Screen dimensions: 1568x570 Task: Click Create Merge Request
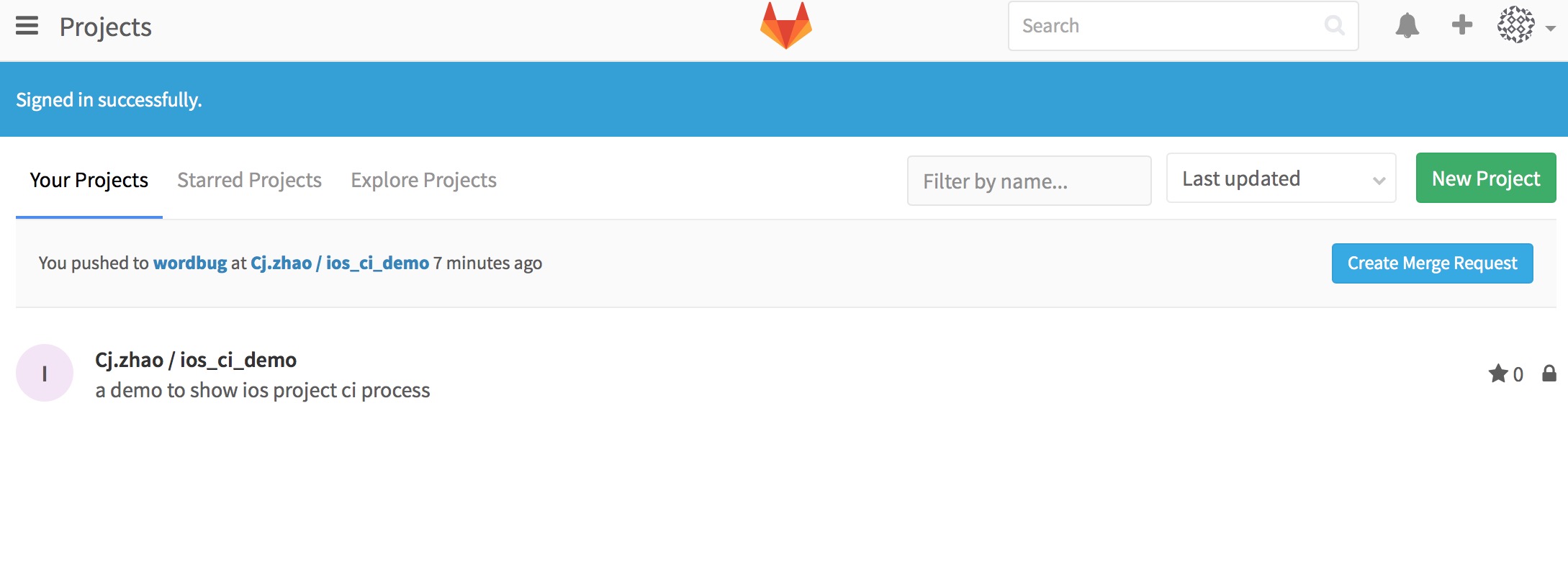[x=1432, y=263]
